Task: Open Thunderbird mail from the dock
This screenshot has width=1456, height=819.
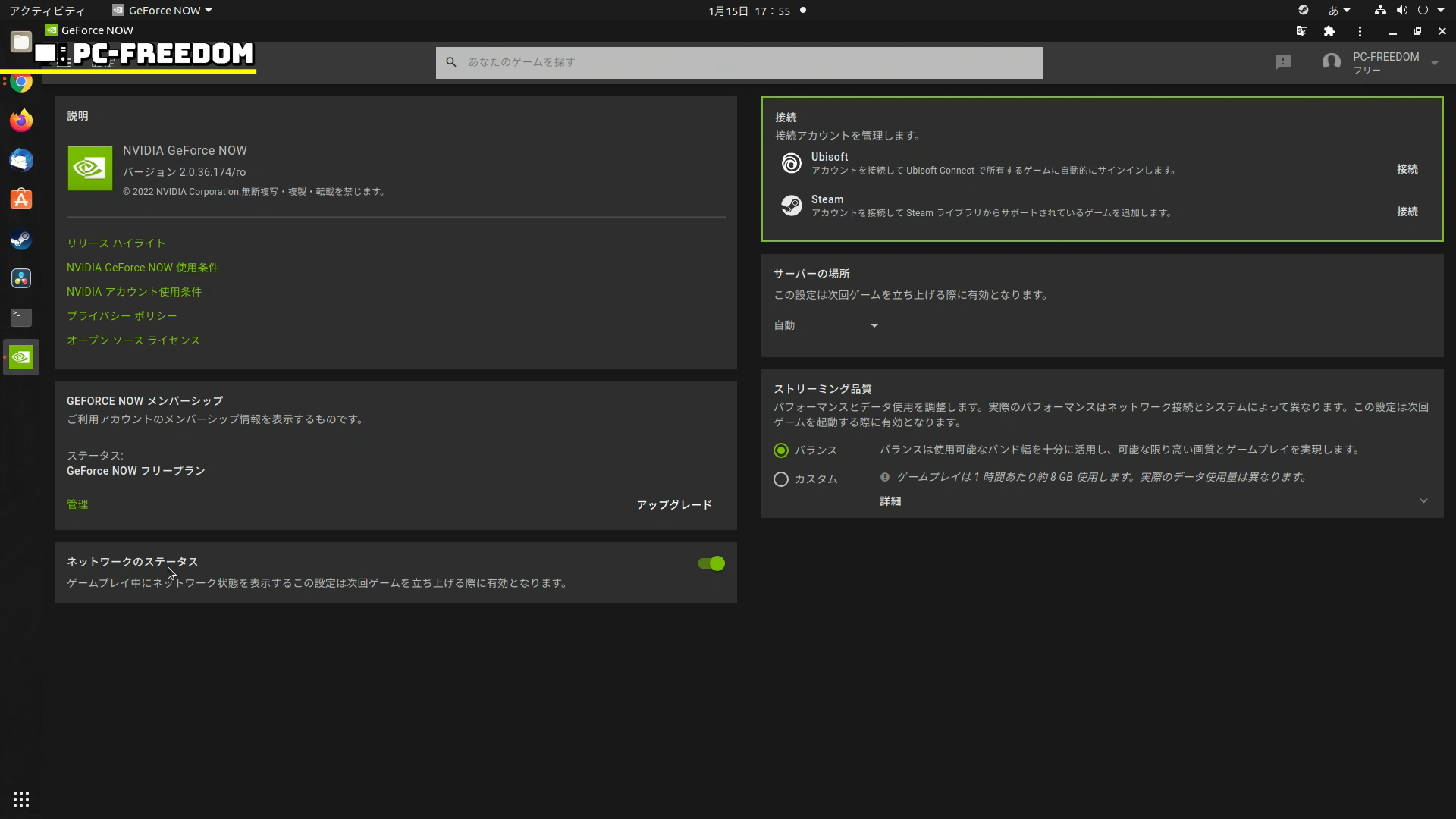Action: coord(21,160)
